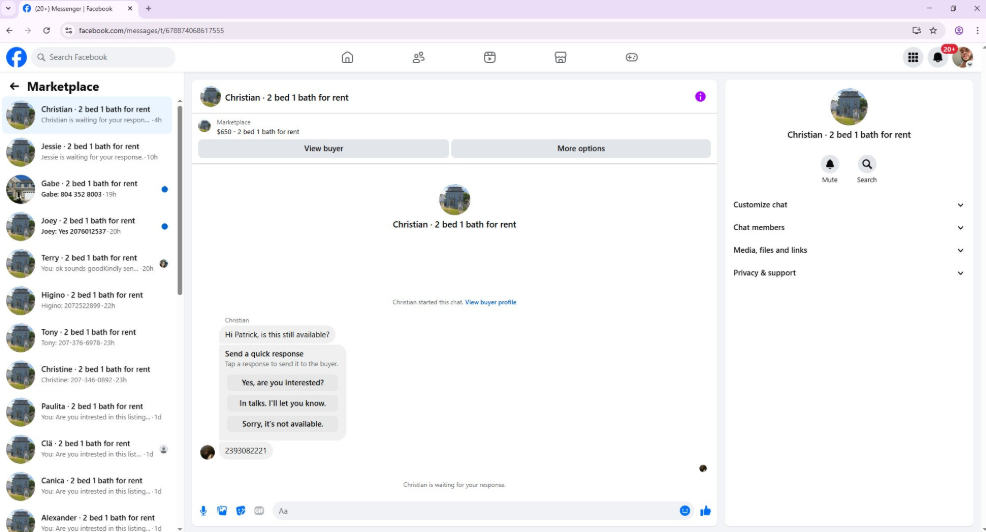
Task: Attach a photo using the image icon
Action: pyautogui.click(x=222, y=511)
